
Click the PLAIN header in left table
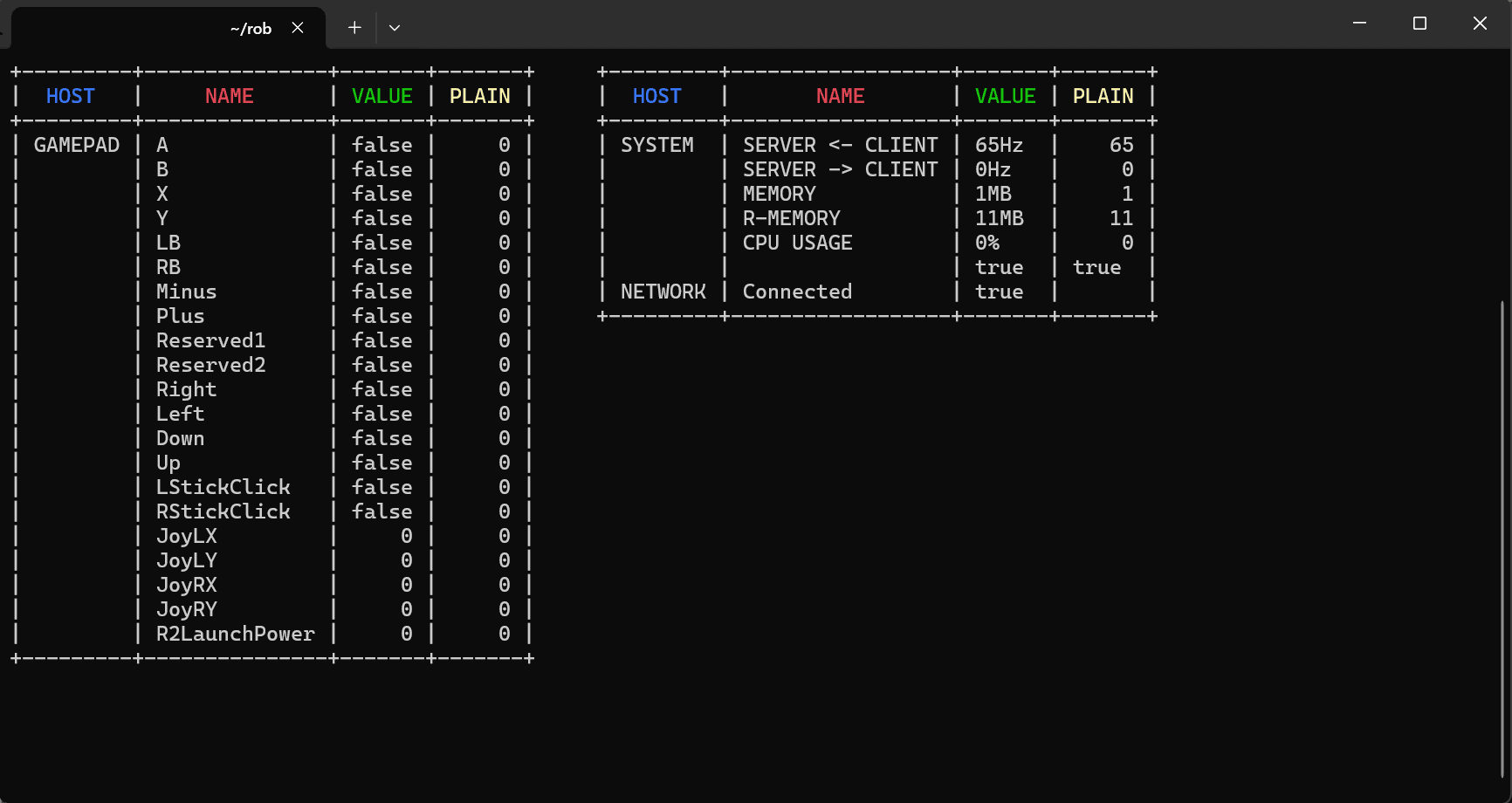pos(479,96)
